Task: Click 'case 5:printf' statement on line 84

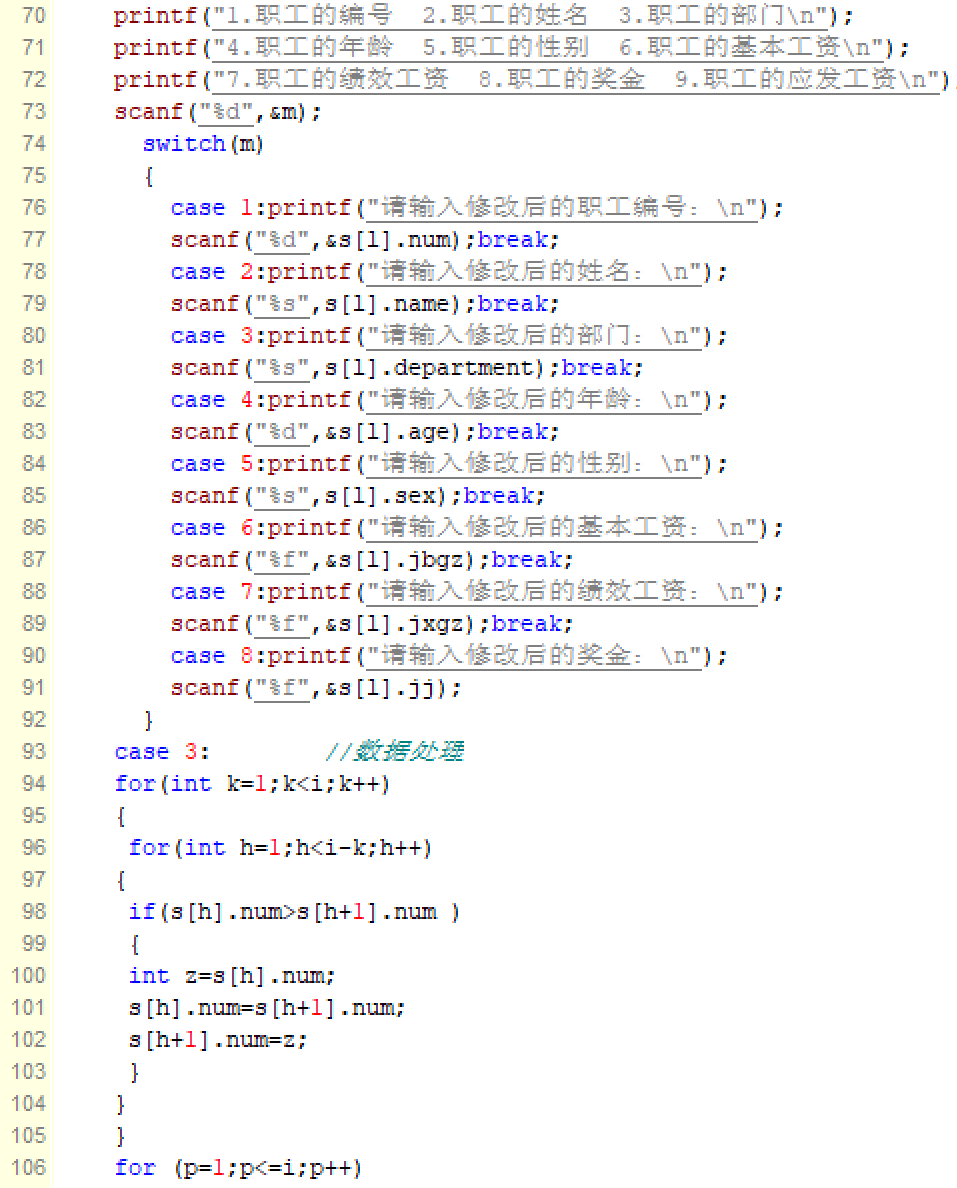Action: (449, 464)
